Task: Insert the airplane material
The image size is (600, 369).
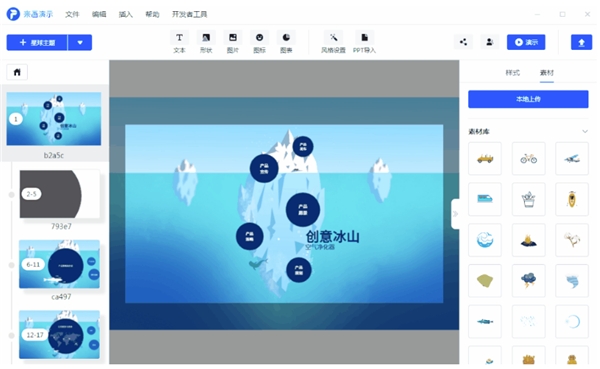Action: (572, 158)
